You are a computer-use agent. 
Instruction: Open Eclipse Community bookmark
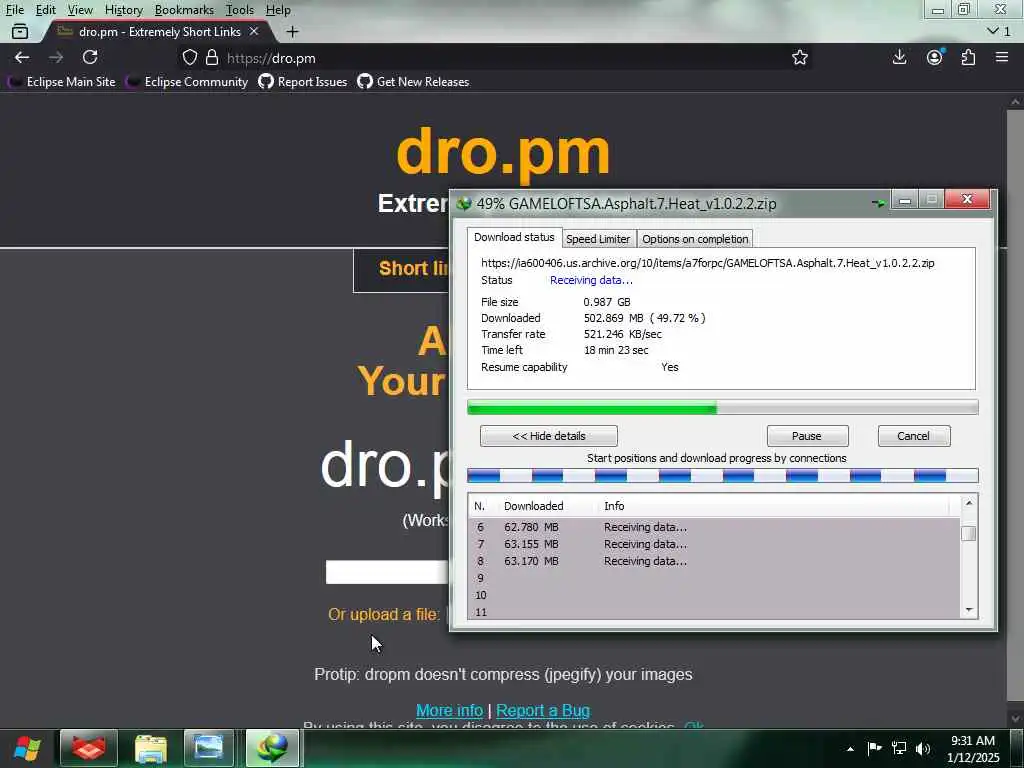[187, 82]
